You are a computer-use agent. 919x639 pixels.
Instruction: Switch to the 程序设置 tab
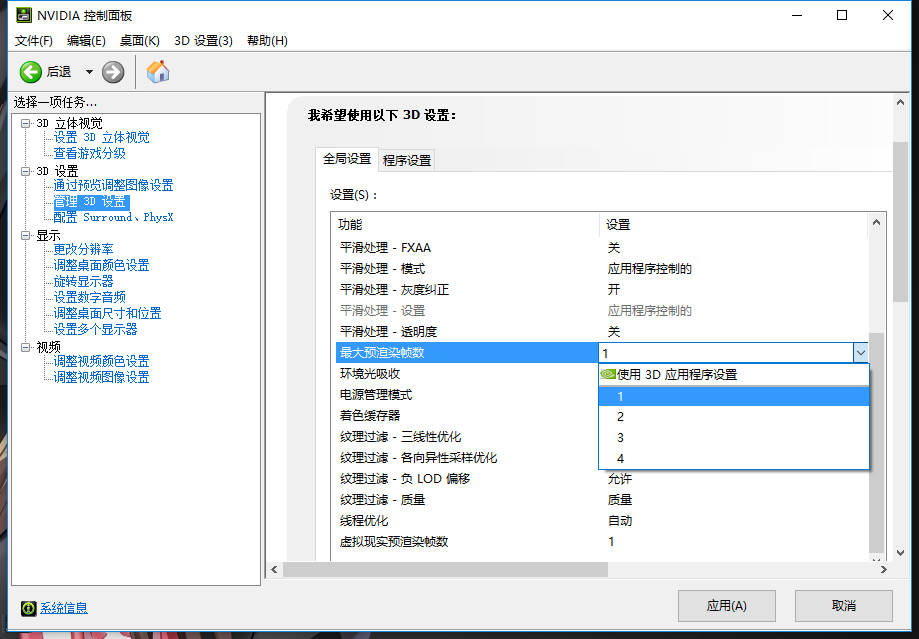[x=404, y=159]
